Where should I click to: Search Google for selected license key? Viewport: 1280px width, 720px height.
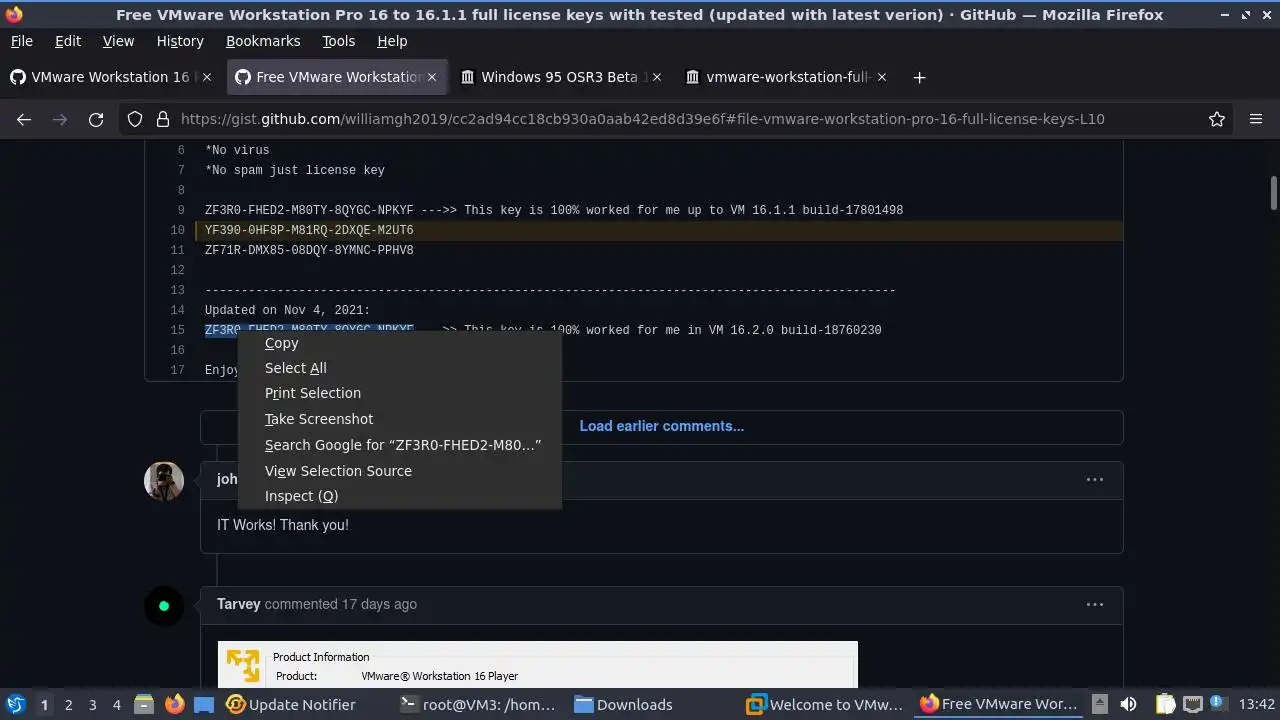pos(400,445)
